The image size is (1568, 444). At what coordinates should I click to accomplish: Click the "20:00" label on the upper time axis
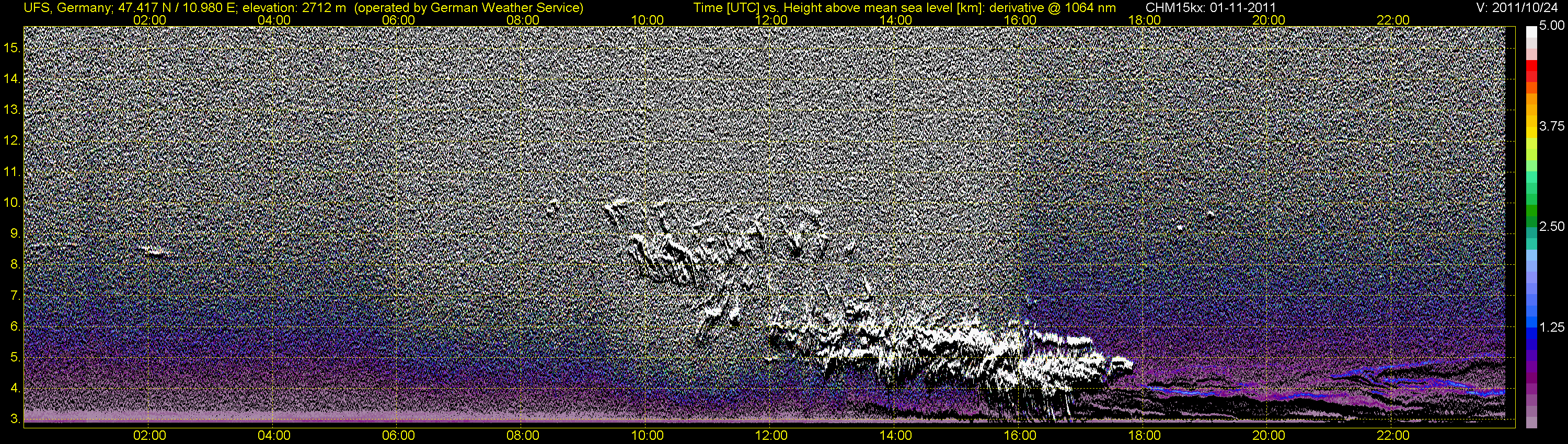(1269, 20)
